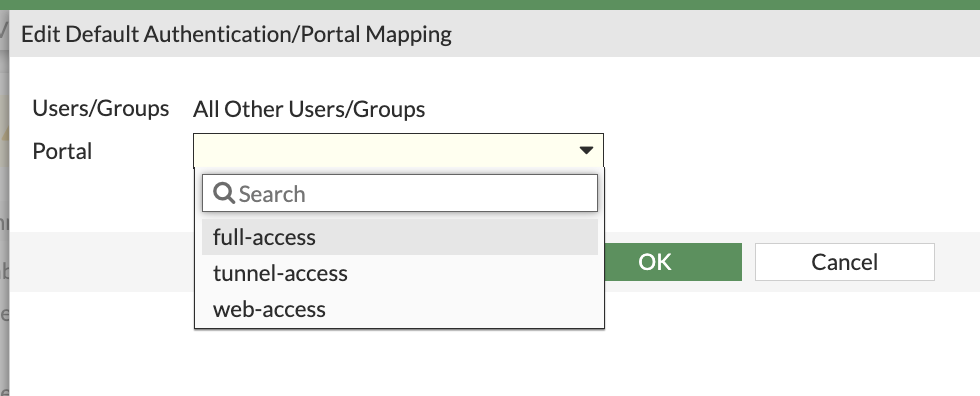Open the Portal combo box

pos(398,151)
